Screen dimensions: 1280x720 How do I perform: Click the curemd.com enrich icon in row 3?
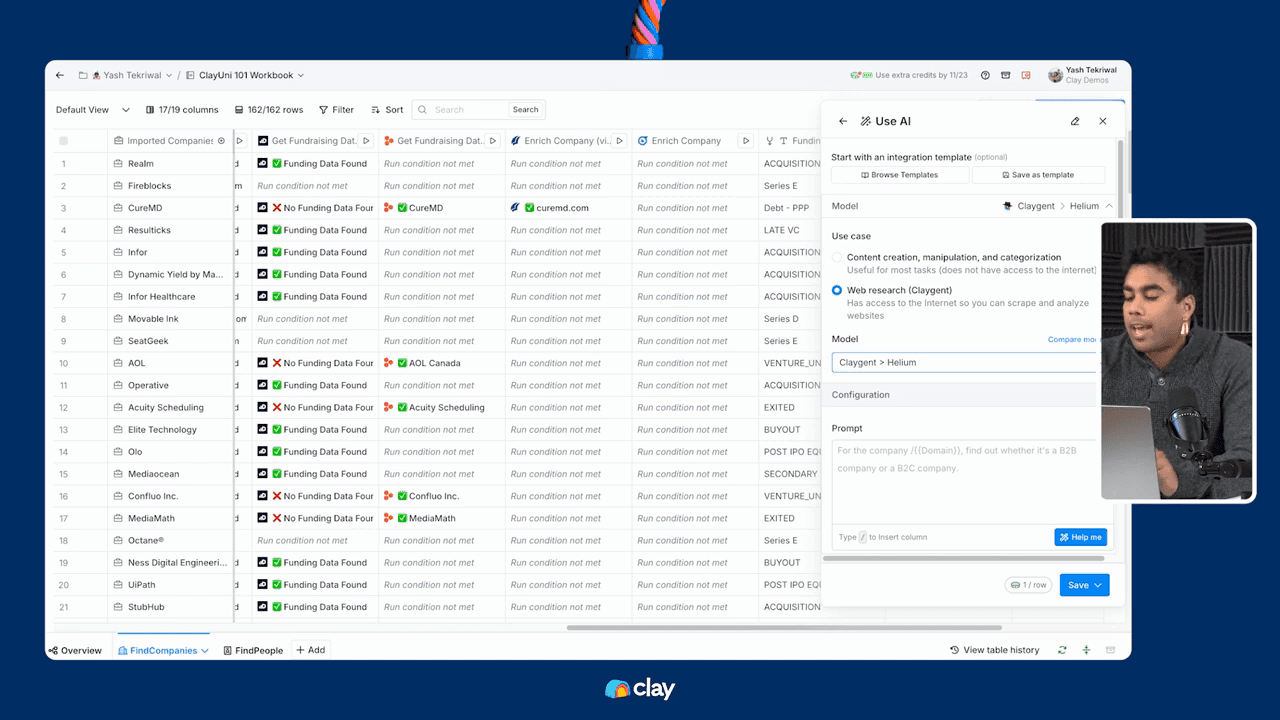coord(516,208)
